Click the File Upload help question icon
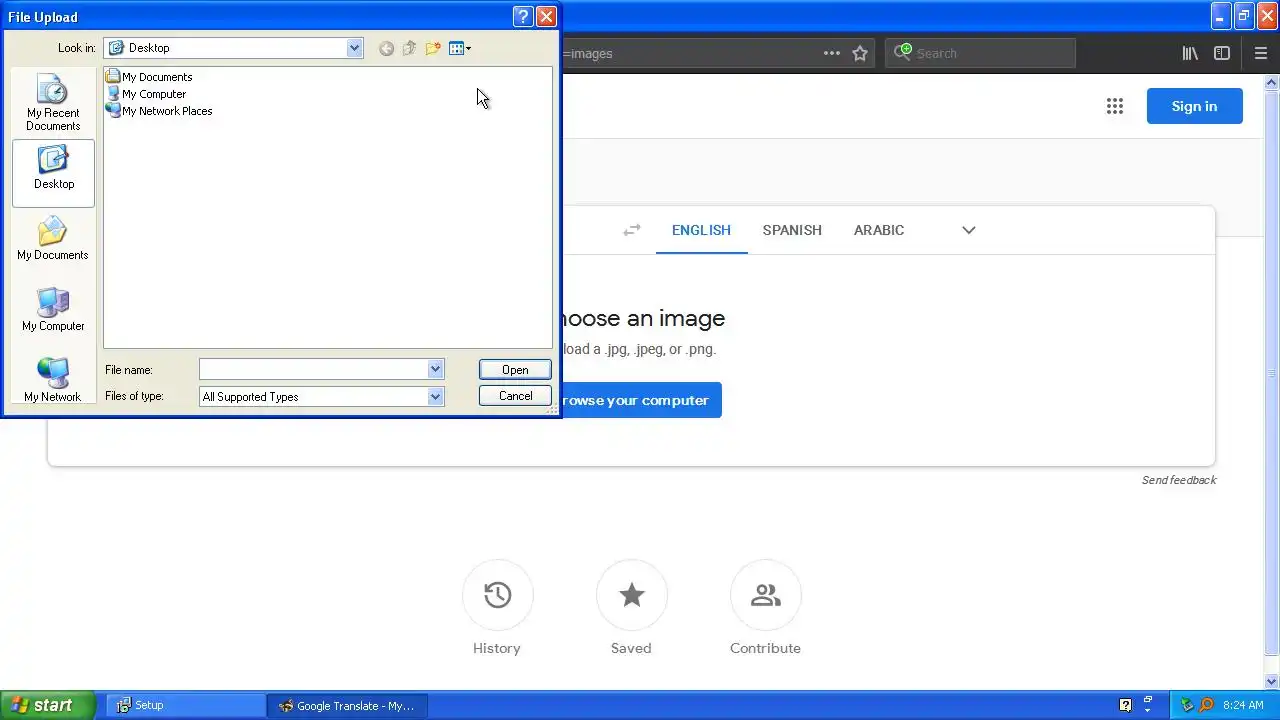The height and width of the screenshot is (720, 1280). point(522,17)
